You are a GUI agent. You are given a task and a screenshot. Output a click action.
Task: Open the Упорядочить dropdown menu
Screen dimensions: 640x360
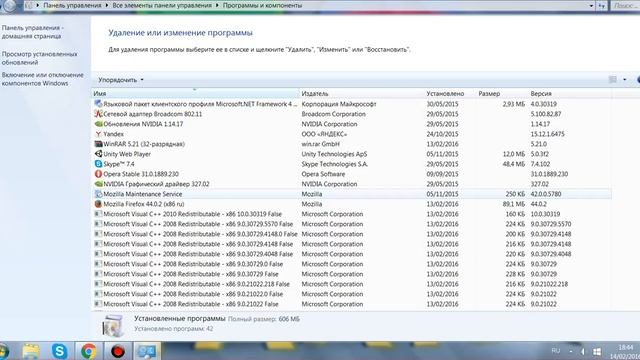point(121,80)
